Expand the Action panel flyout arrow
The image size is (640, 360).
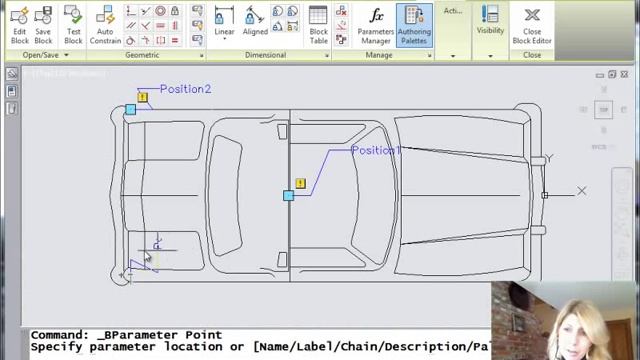coord(453,56)
